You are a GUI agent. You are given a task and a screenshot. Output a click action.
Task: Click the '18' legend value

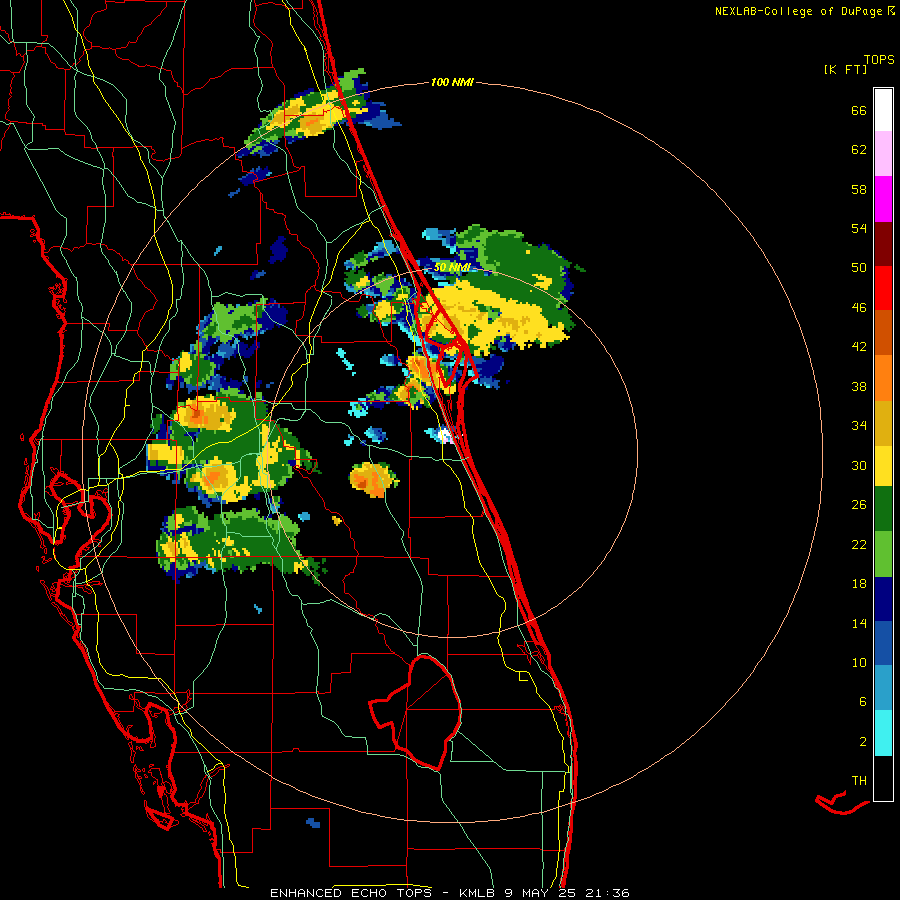tap(859, 584)
